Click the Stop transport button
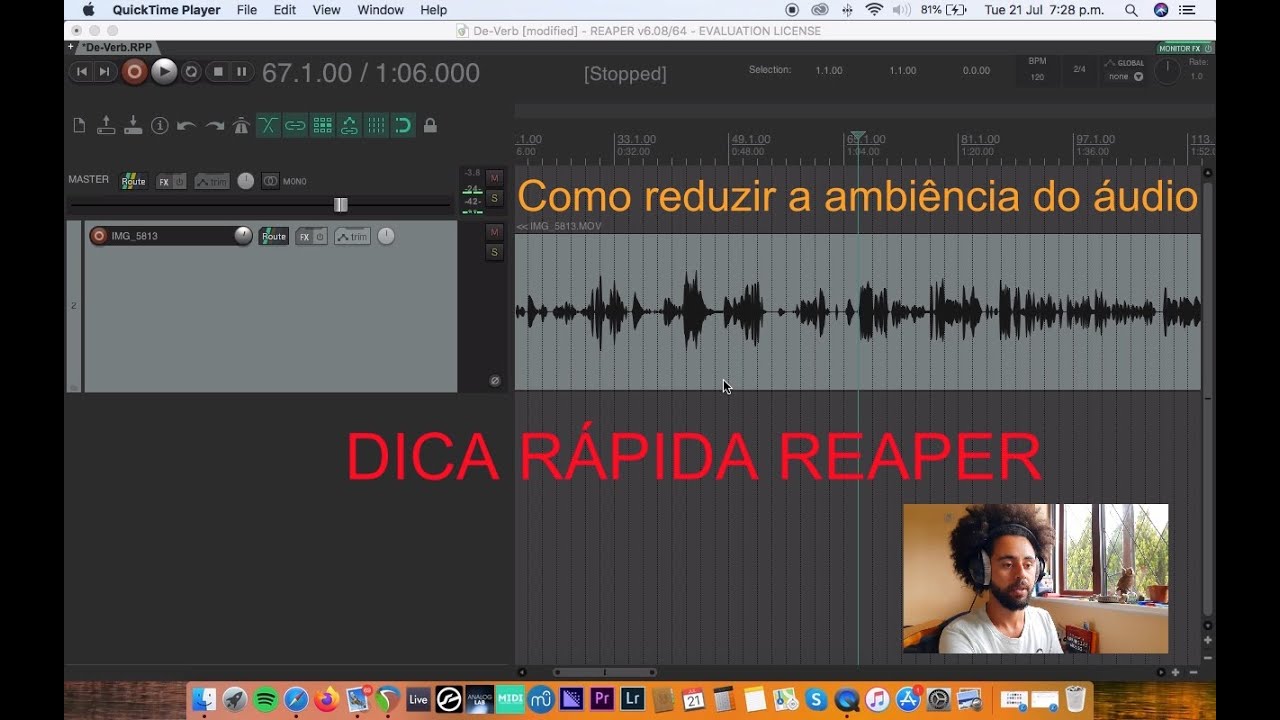 (x=218, y=72)
